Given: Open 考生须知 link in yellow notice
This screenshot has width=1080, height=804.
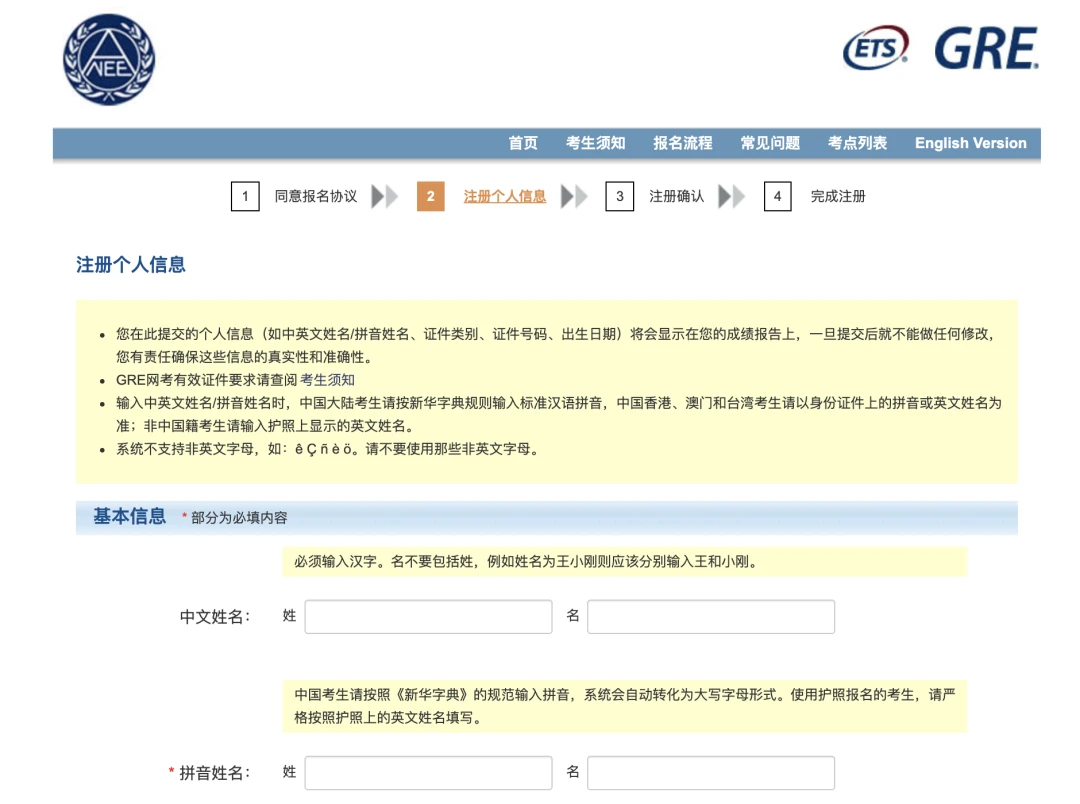Looking at the screenshot, I should [328, 380].
